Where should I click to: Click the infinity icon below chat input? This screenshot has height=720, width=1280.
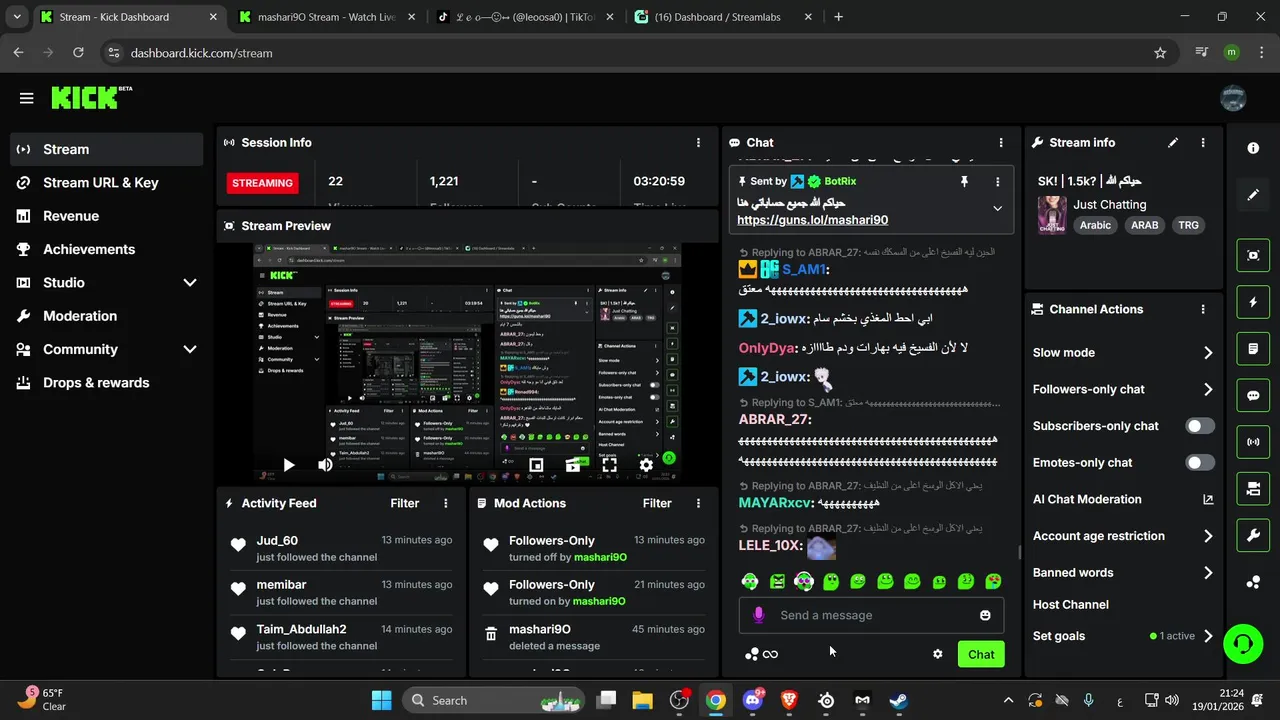(x=770, y=654)
